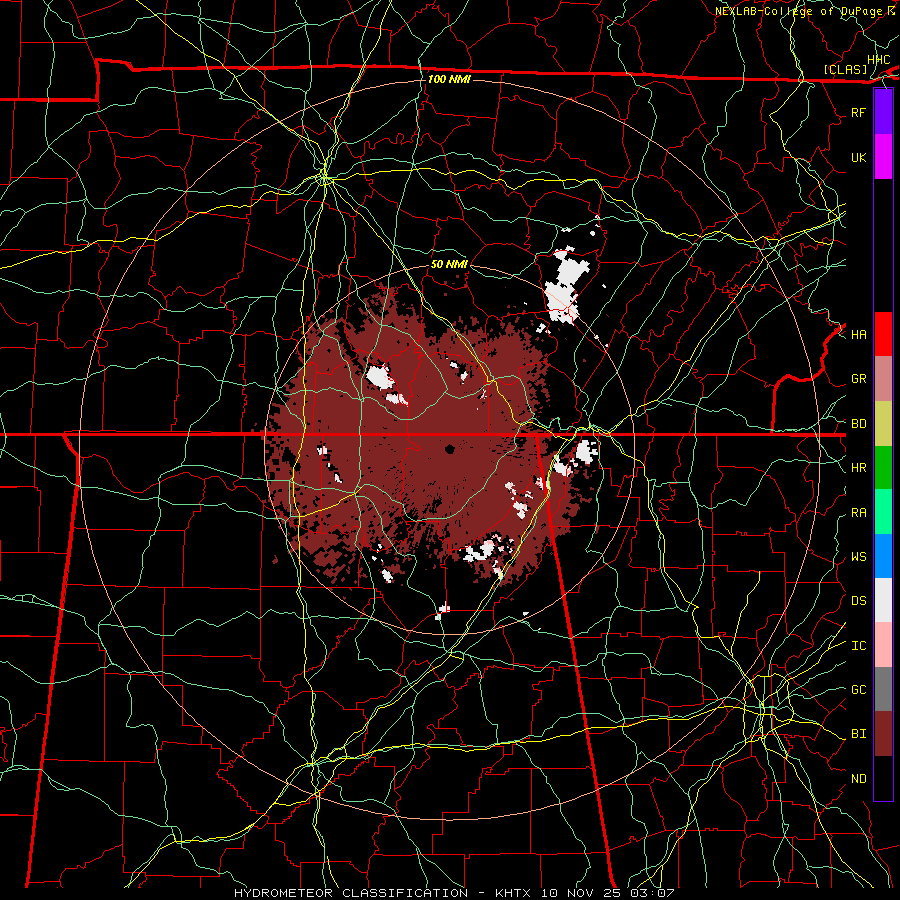Select the HR legend label
The image size is (900, 900).
[859, 468]
